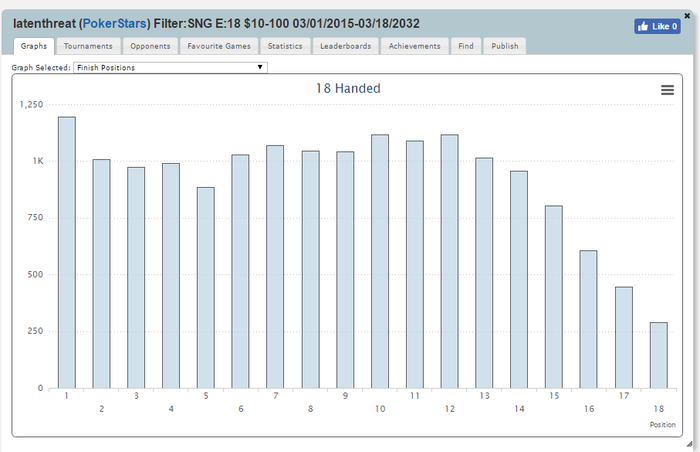Click the "Position" x-axis title

coord(662,425)
